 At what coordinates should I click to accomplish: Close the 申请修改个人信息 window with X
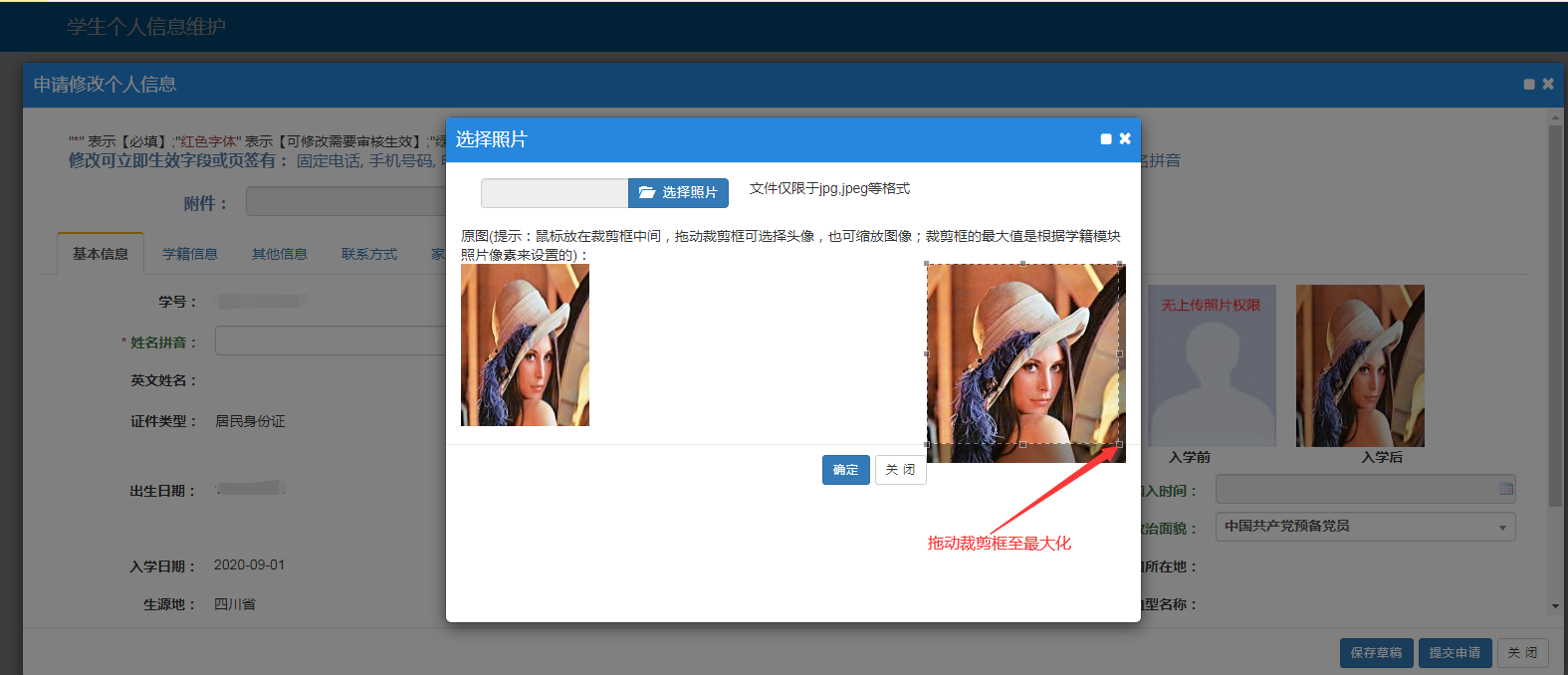tap(1548, 84)
